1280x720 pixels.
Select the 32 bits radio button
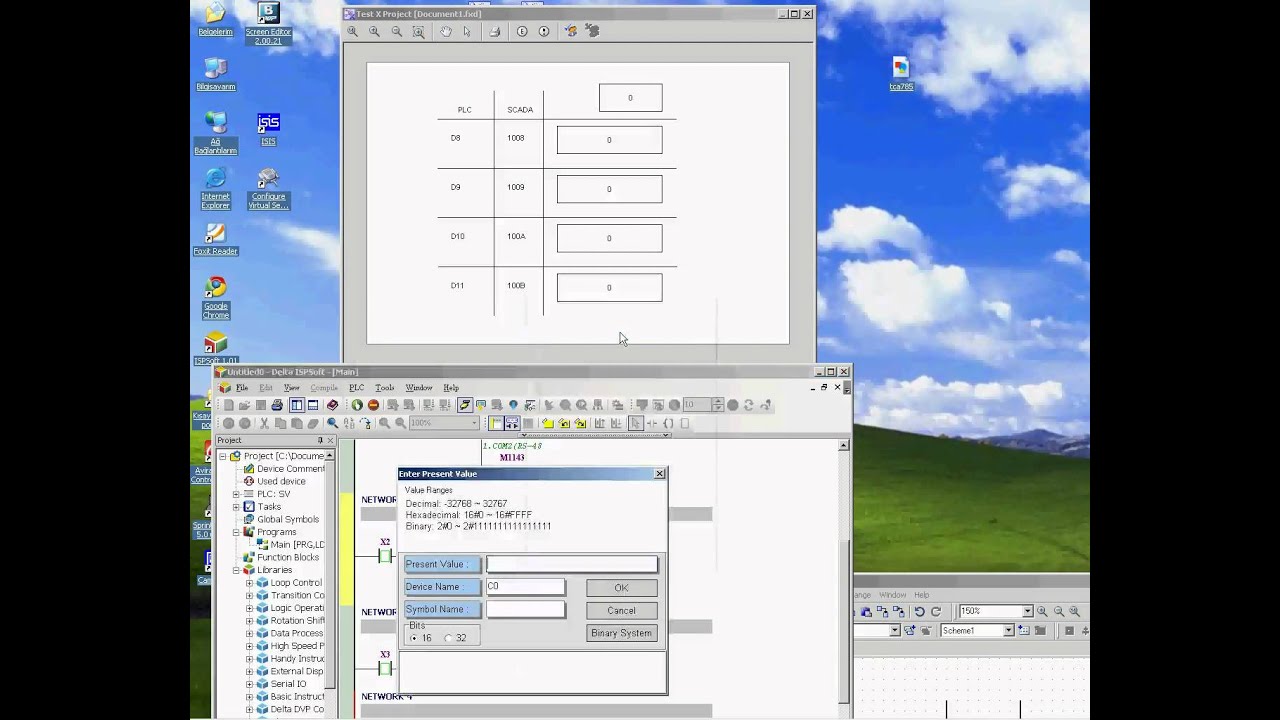point(448,638)
